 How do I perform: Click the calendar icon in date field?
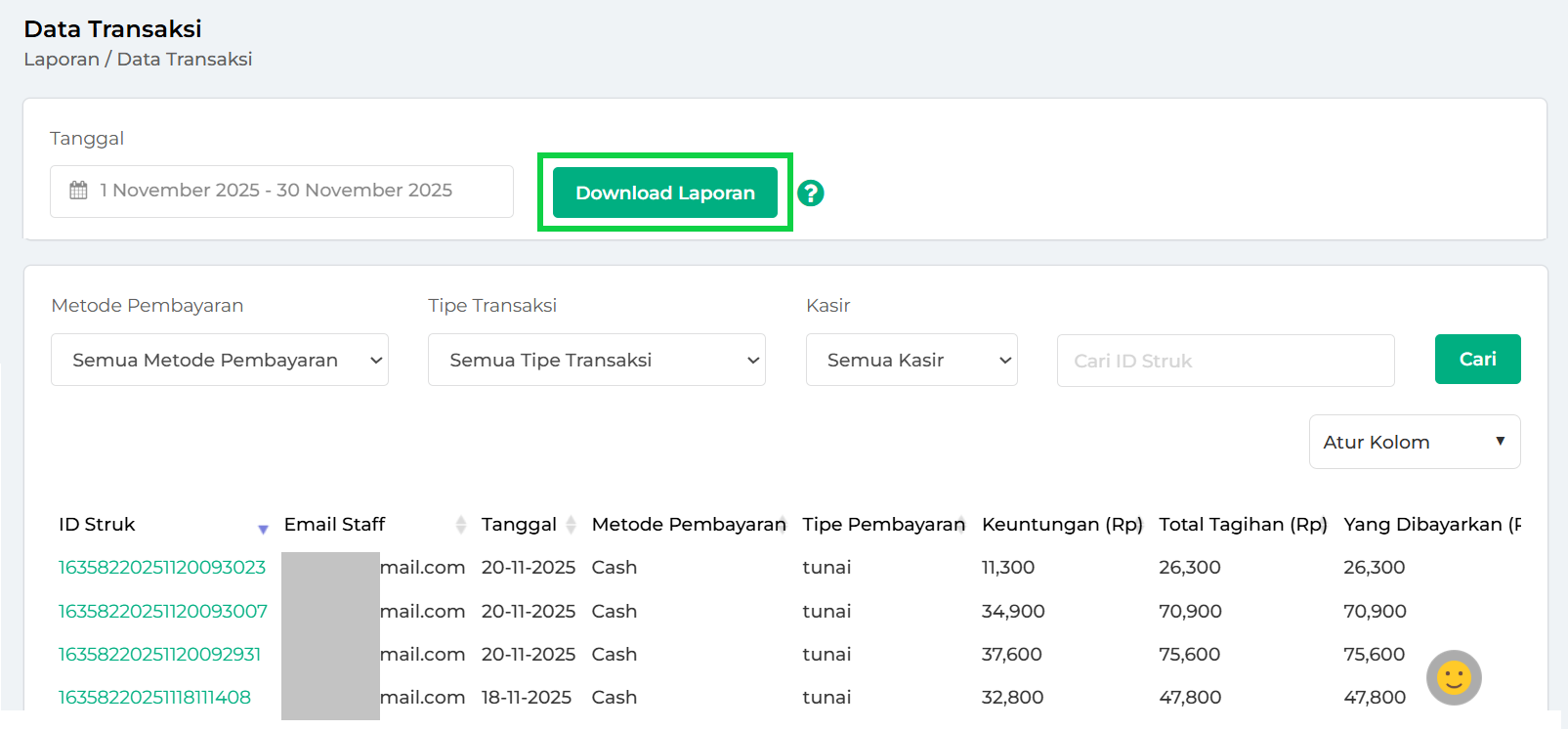(x=79, y=191)
